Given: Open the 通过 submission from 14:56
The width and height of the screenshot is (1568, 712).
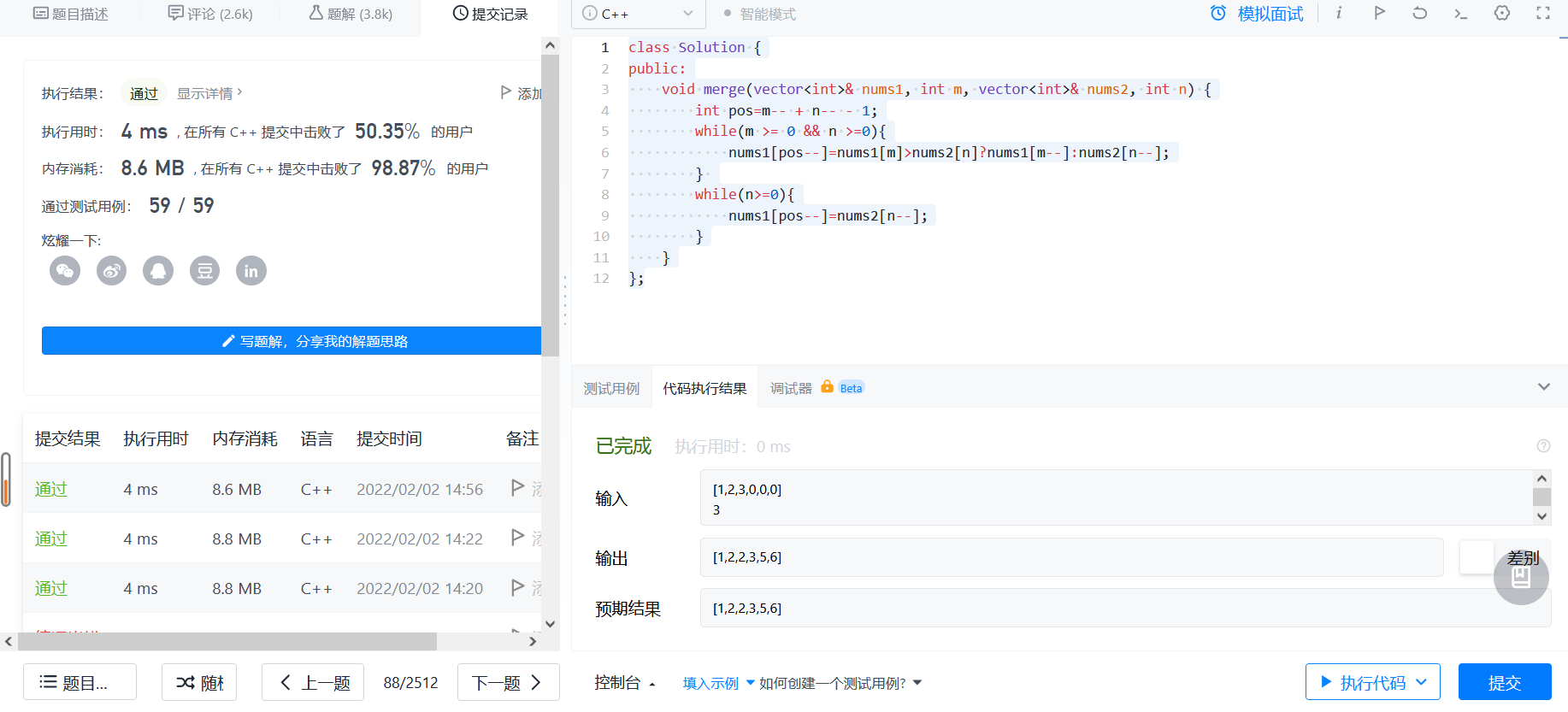Looking at the screenshot, I should pos(51,489).
